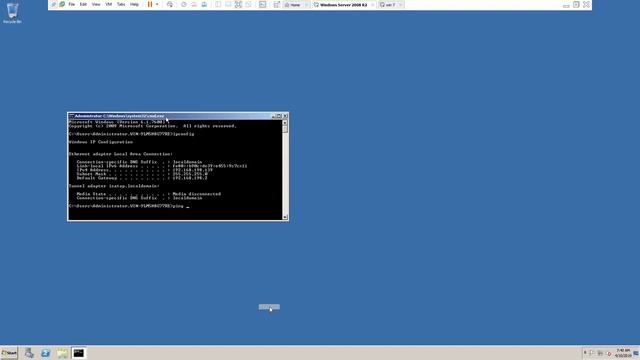The height and width of the screenshot is (360, 640).
Task: Click the stretch guest display icon
Action: (276, 4)
